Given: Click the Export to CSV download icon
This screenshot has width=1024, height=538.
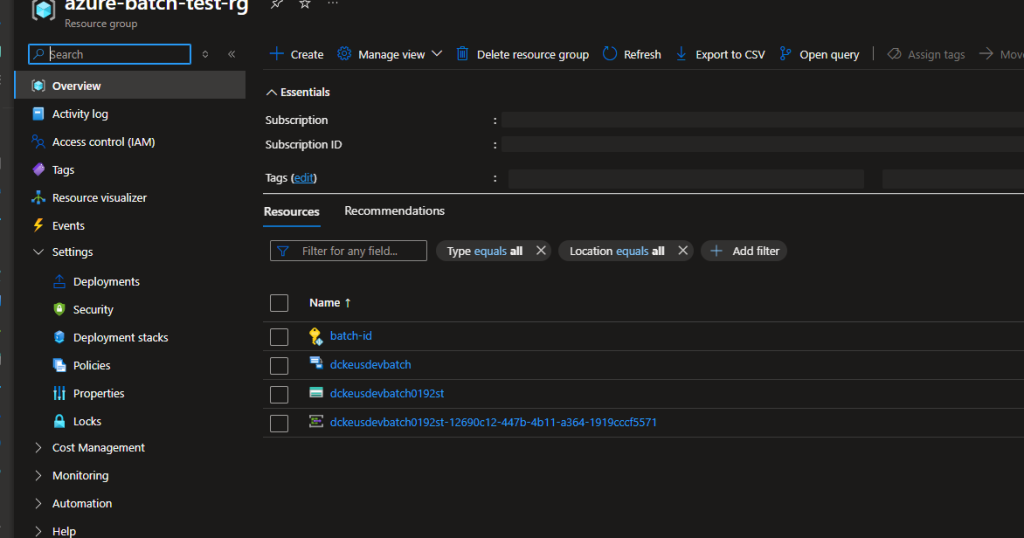Looking at the screenshot, I should coord(681,54).
